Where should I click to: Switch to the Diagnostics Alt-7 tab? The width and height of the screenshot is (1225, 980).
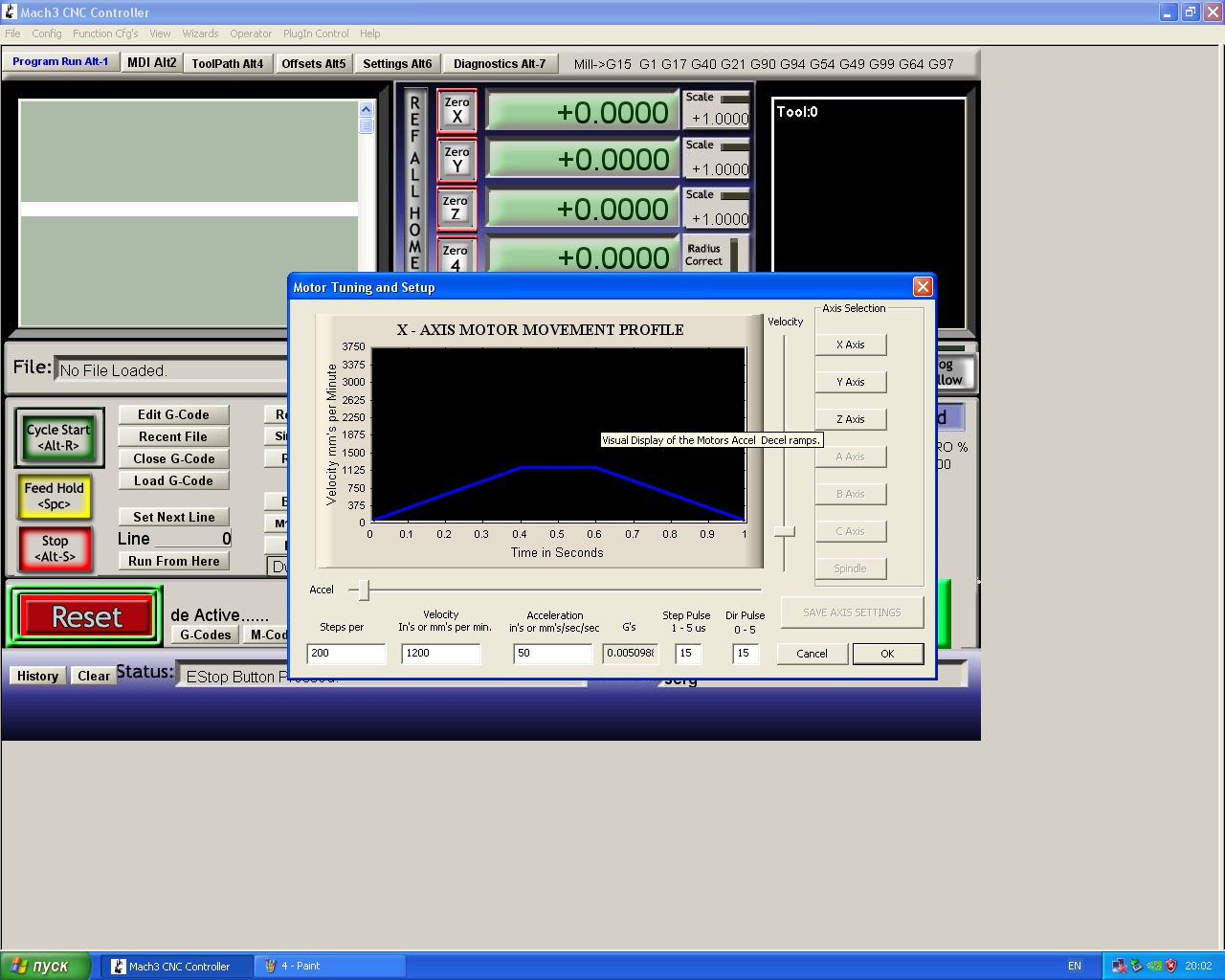pyautogui.click(x=500, y=63)
